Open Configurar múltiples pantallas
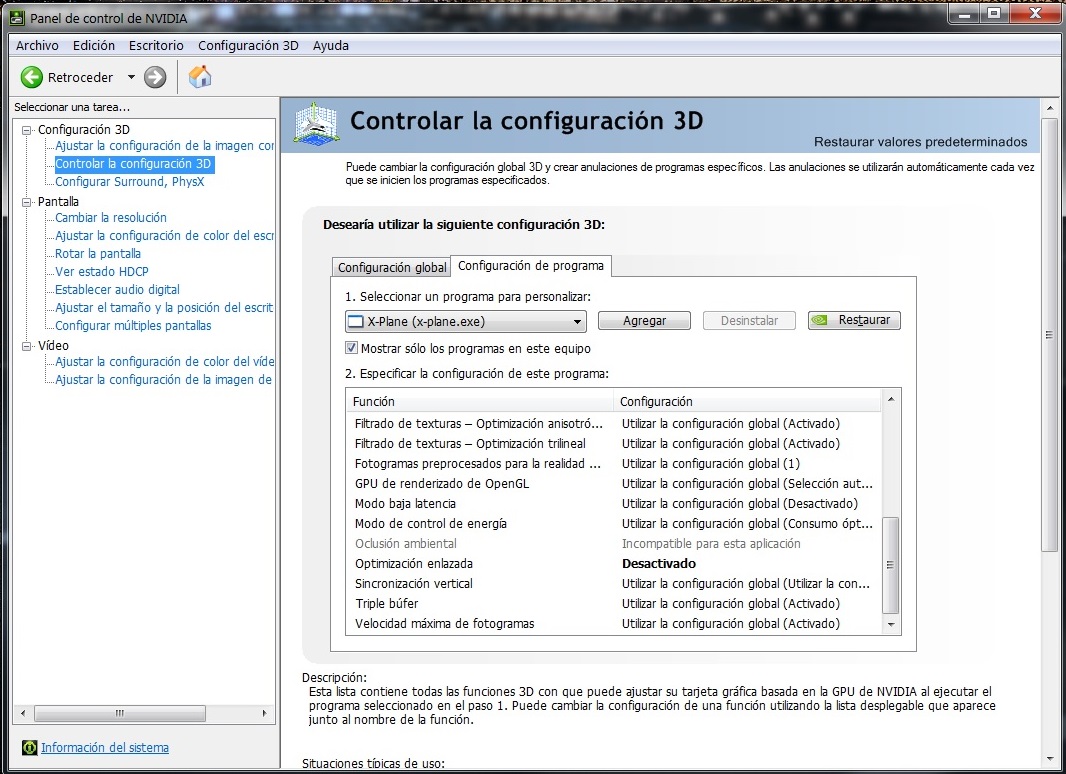This screenshot has width=1066, height=774. point(133,326)
